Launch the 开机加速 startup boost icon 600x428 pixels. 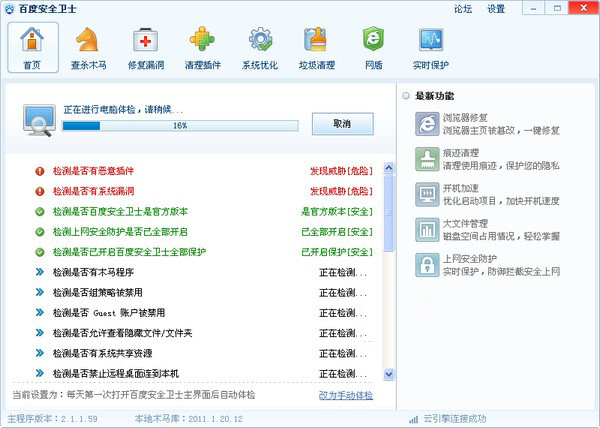click(x=427, y=193)
